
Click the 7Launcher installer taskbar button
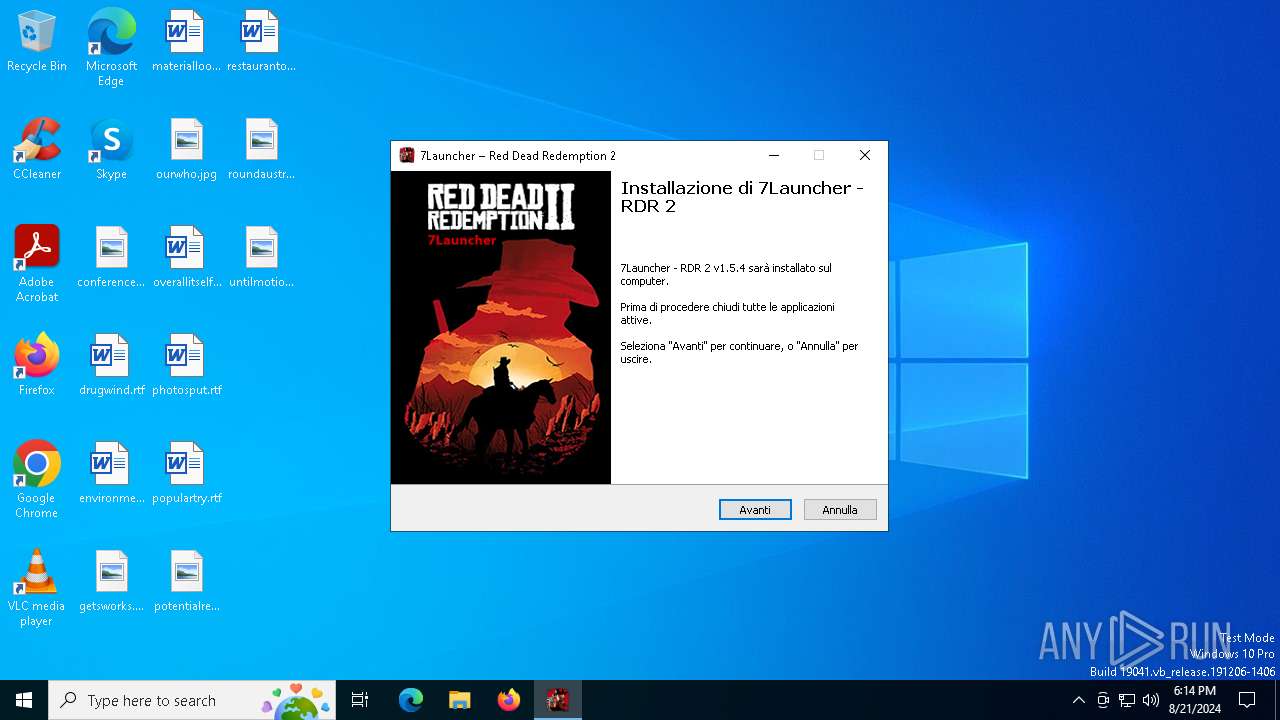click(x=558, y=700)
